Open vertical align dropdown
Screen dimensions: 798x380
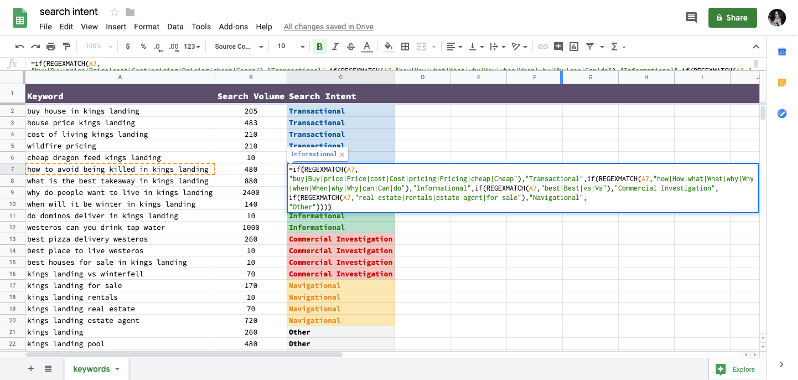[x=476, y=47]
